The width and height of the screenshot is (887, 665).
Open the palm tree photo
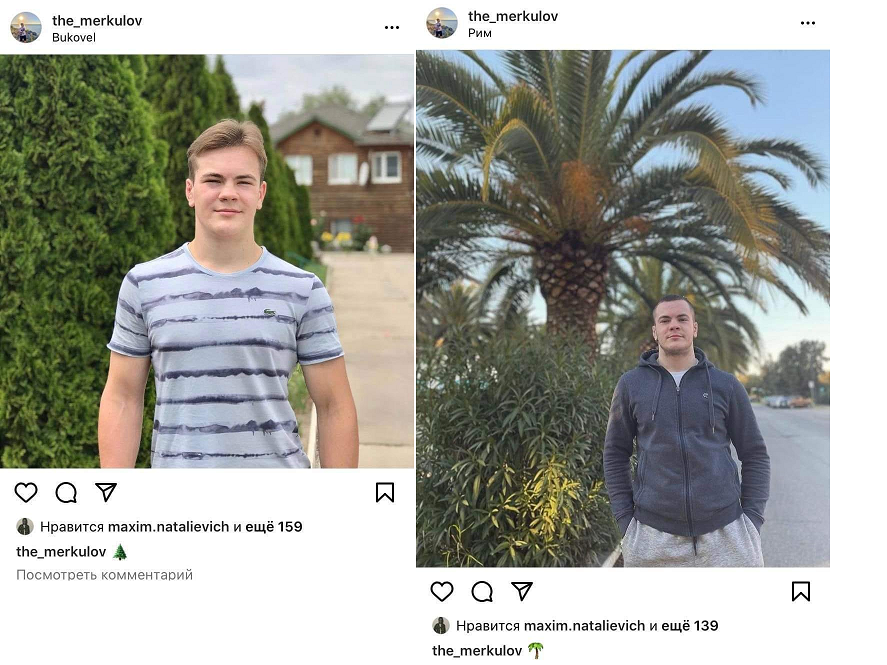622,308
